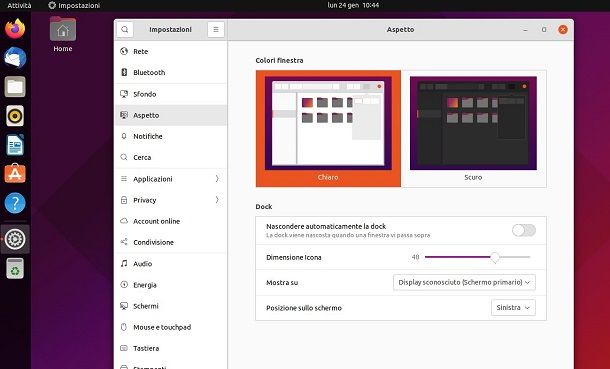Click the Notifiche bell icon
The width and height of the screenshot is (610, 369).
tap(124, 136)
